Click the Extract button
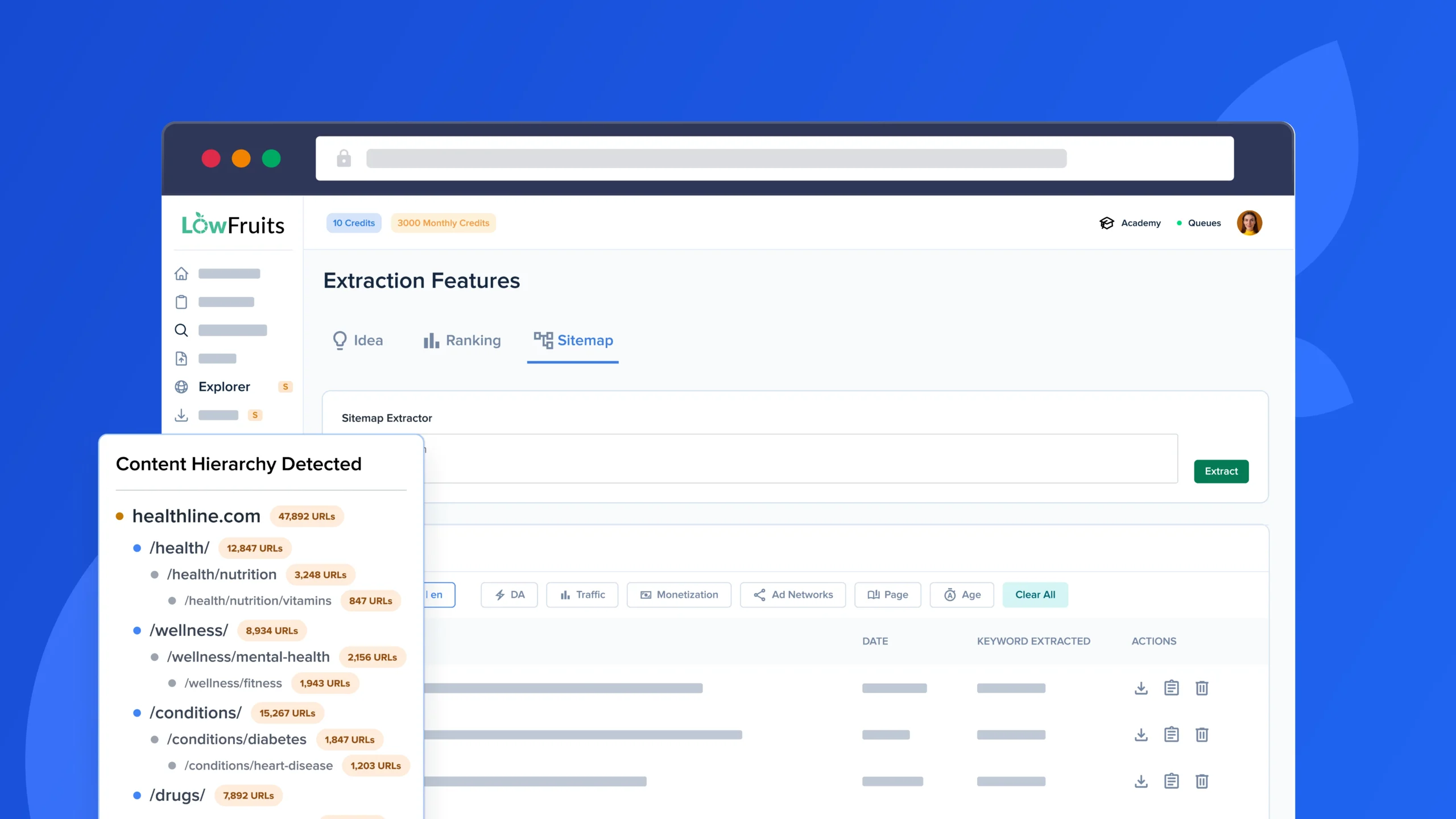 (1221, 471)
